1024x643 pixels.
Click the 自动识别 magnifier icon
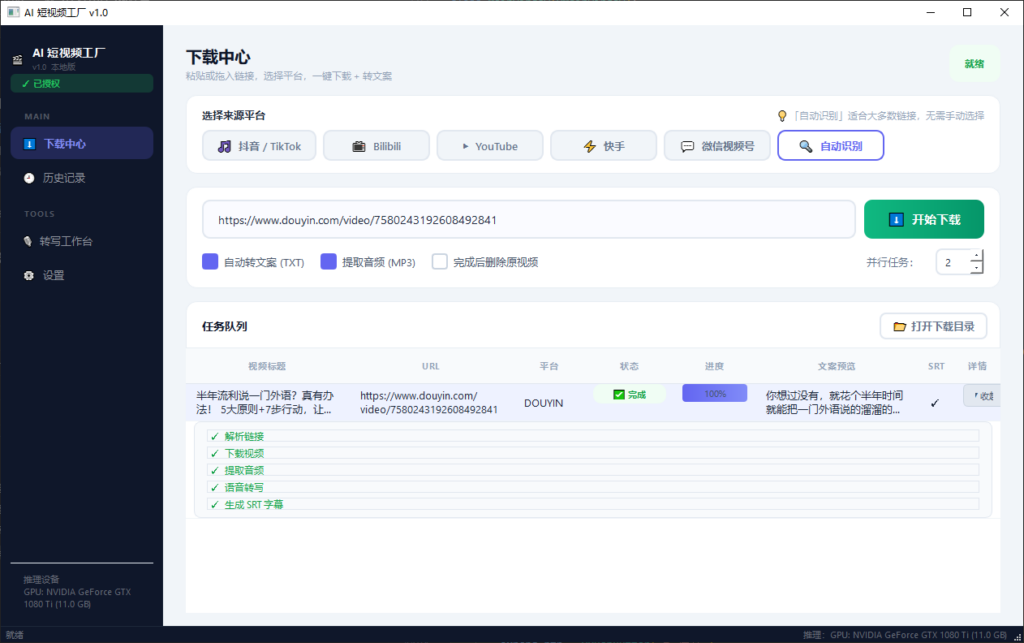[805, 146]
